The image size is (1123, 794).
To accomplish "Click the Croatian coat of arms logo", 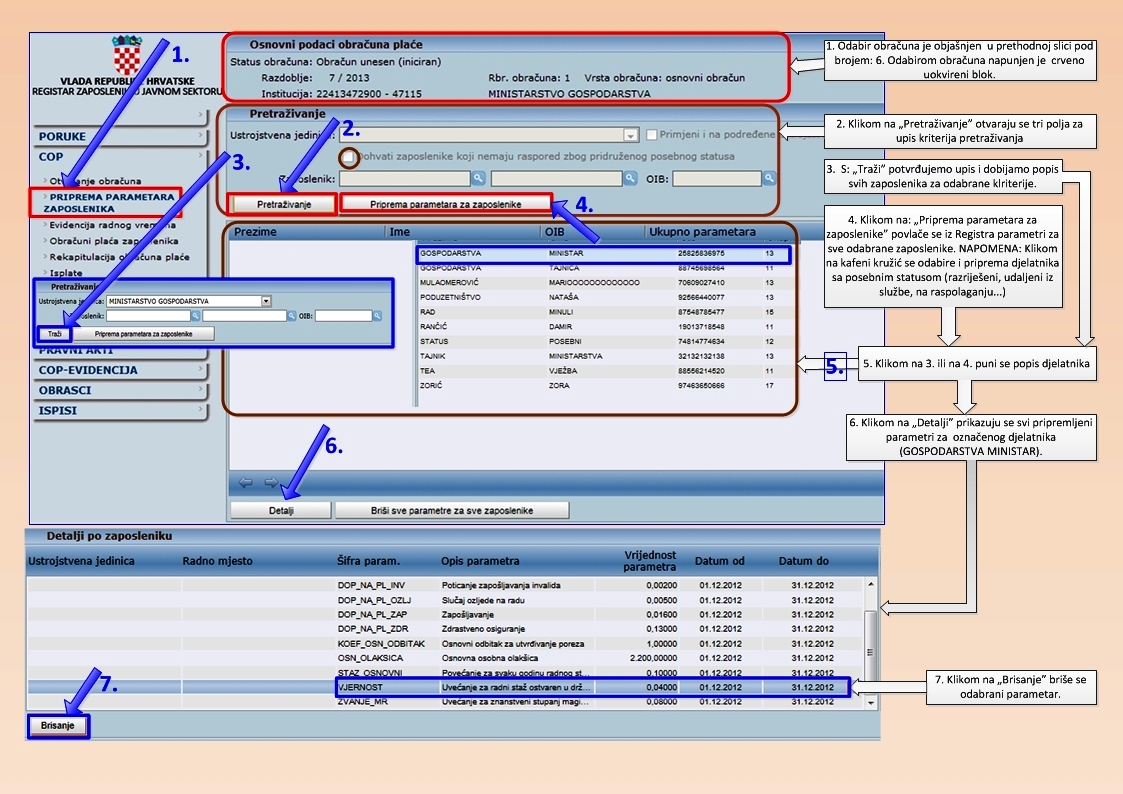I will [127, 56].
